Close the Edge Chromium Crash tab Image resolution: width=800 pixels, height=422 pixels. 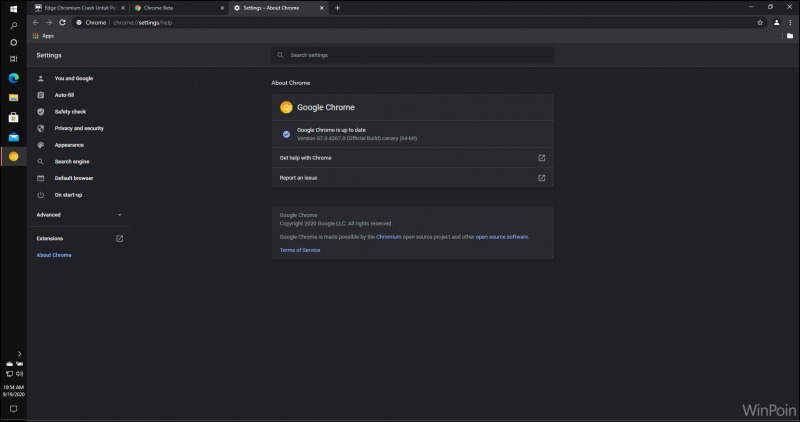pos(123,8)
